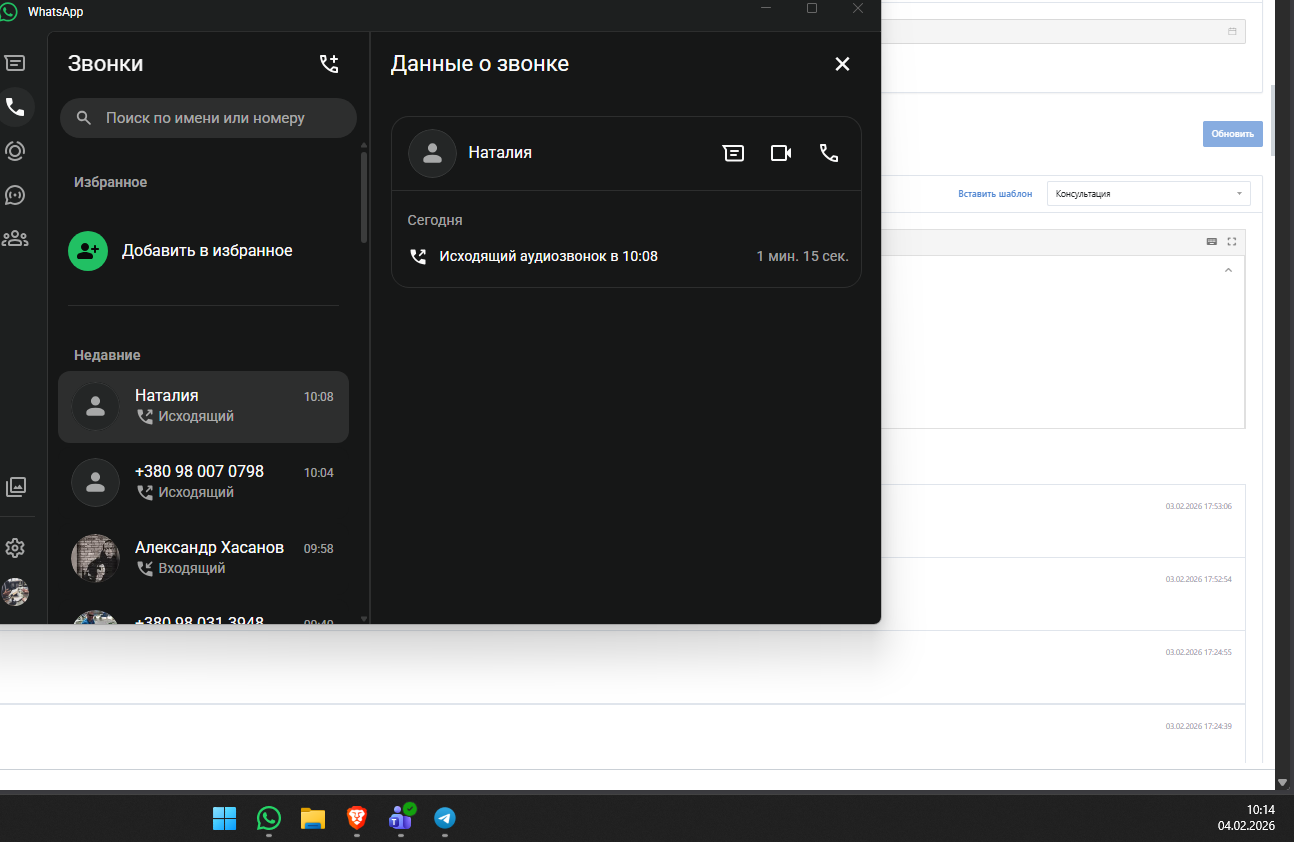
Task: Open WhatsApp settings gear icon
Action: click(x=15, y=548)
